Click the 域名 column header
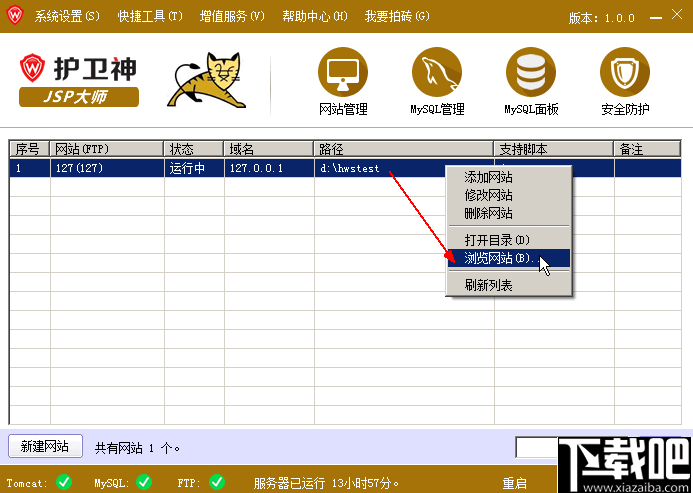 pos(269,149)
